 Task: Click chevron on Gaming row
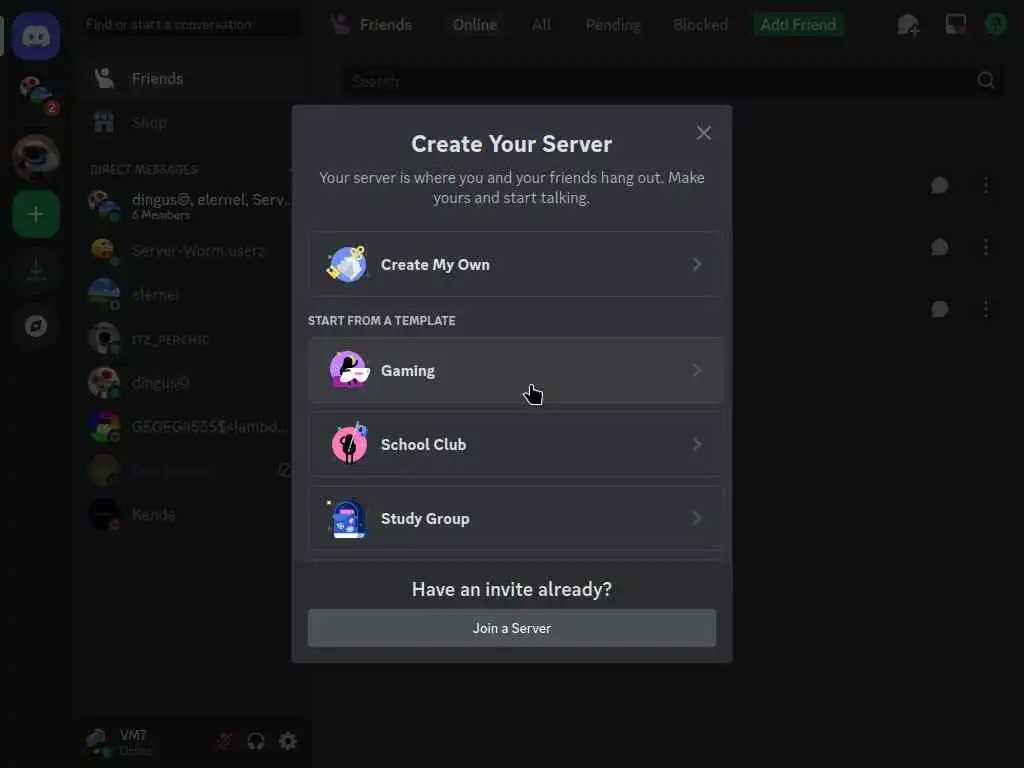pyautogui.click(x=697, y=370)
